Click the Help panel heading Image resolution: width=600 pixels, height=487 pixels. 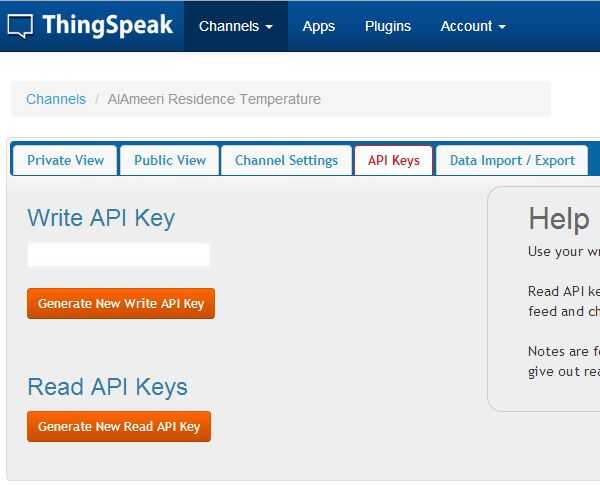click(x=558, y=219)
